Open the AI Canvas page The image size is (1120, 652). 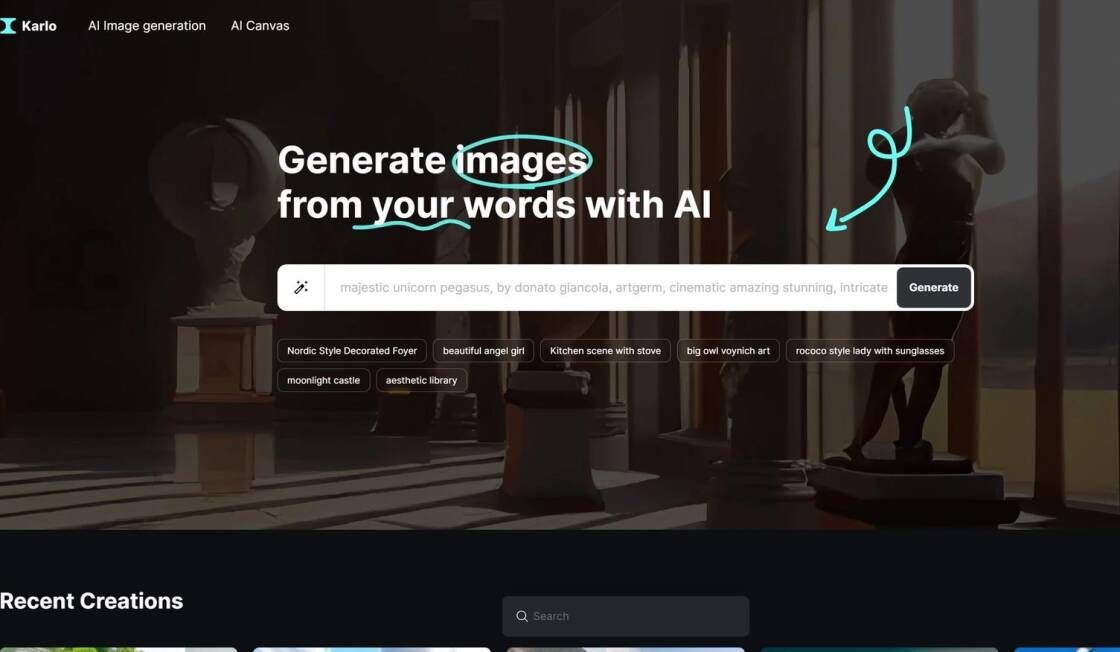tap(260, 26)
